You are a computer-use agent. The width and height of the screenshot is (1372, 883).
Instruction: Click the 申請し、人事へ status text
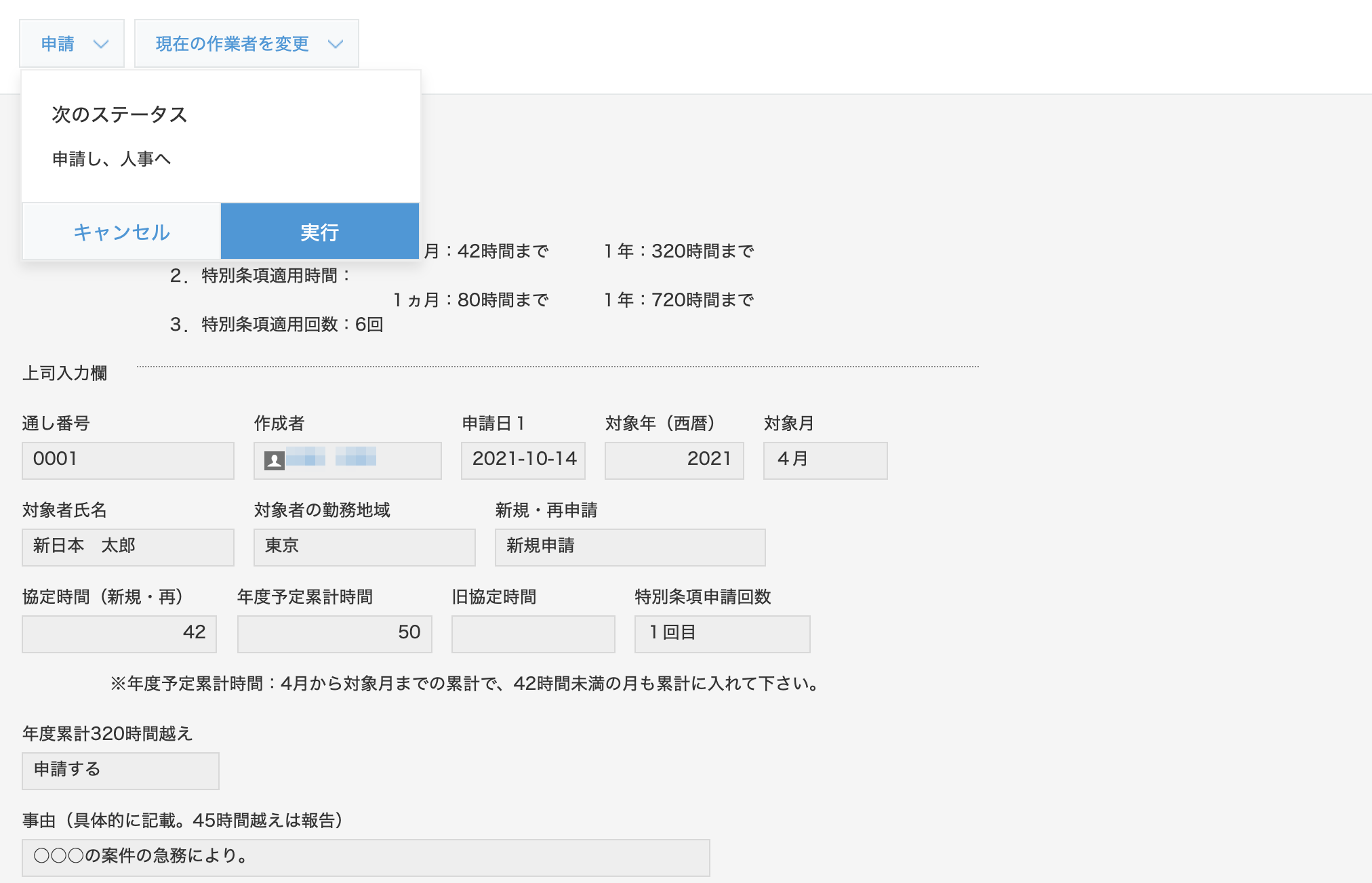[112, 159]
